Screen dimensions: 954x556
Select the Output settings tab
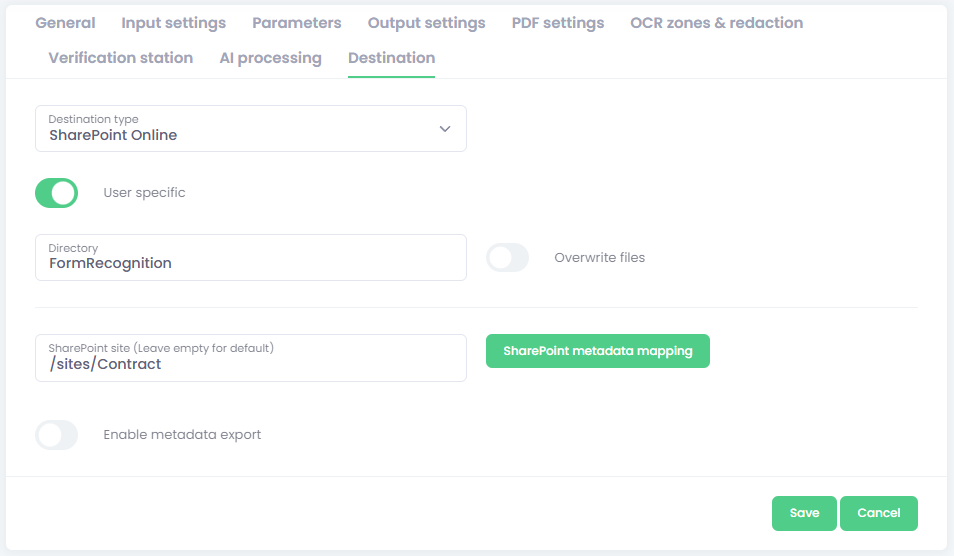tap(426, 23)
